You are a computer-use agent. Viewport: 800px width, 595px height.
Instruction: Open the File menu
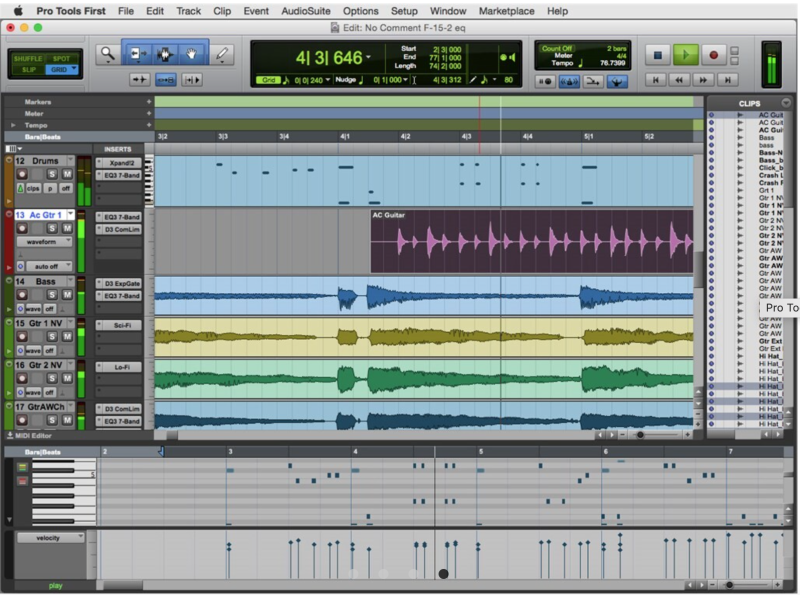pos(126,11)
